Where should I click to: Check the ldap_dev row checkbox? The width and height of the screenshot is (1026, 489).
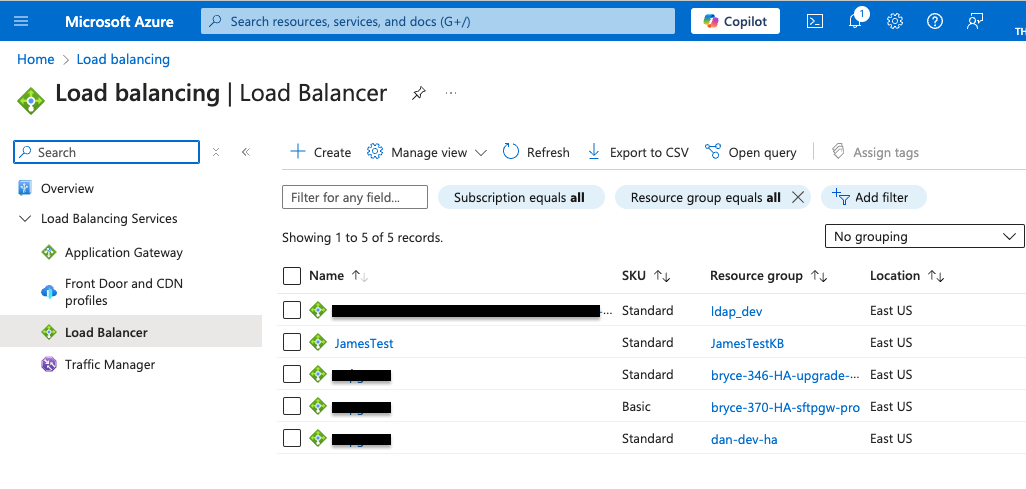pyautogui.click(x=292, y=310)
